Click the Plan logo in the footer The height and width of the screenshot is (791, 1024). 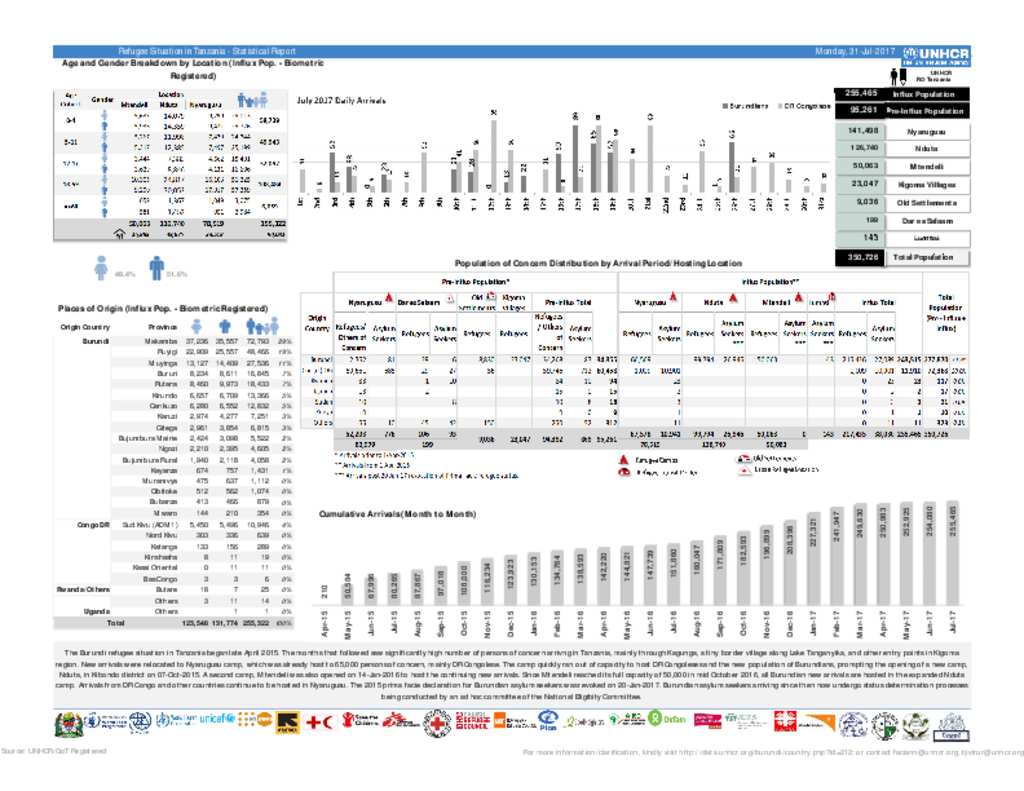tap(547, 722)
